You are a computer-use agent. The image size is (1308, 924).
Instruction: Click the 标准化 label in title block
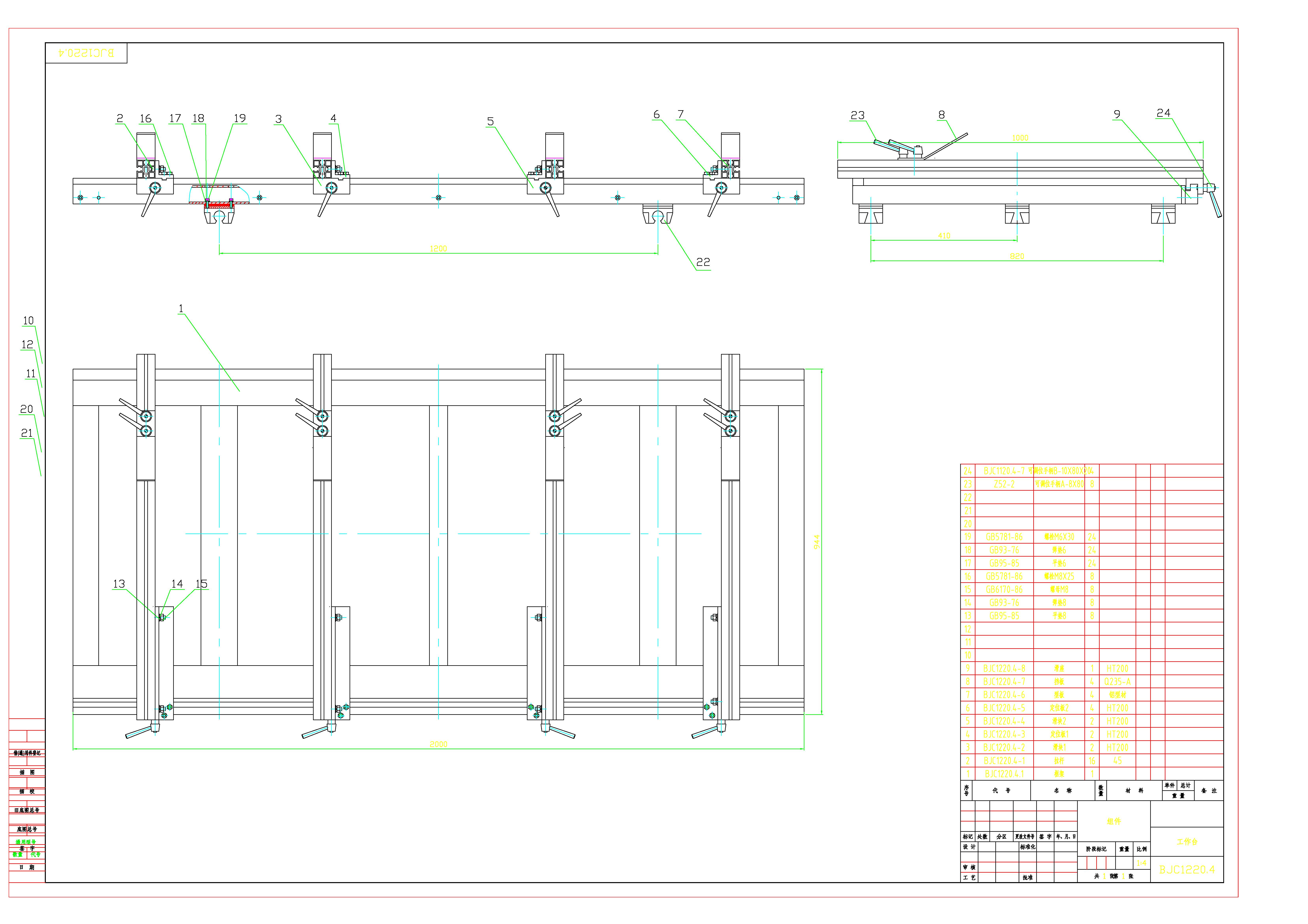point(1028,847)
